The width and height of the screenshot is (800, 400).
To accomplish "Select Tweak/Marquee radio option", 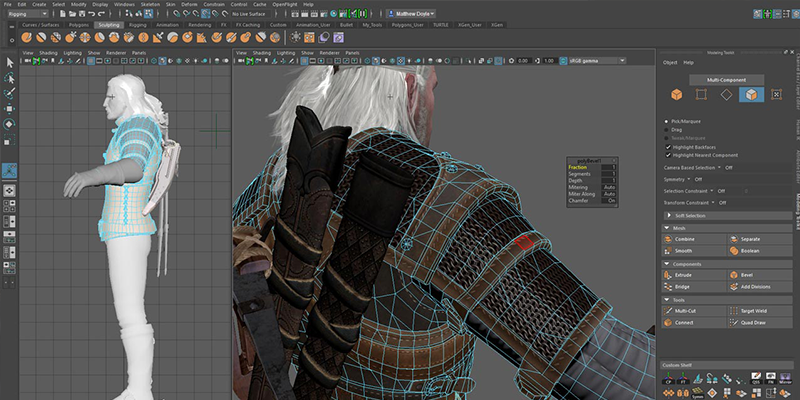I will coord(666,138).
